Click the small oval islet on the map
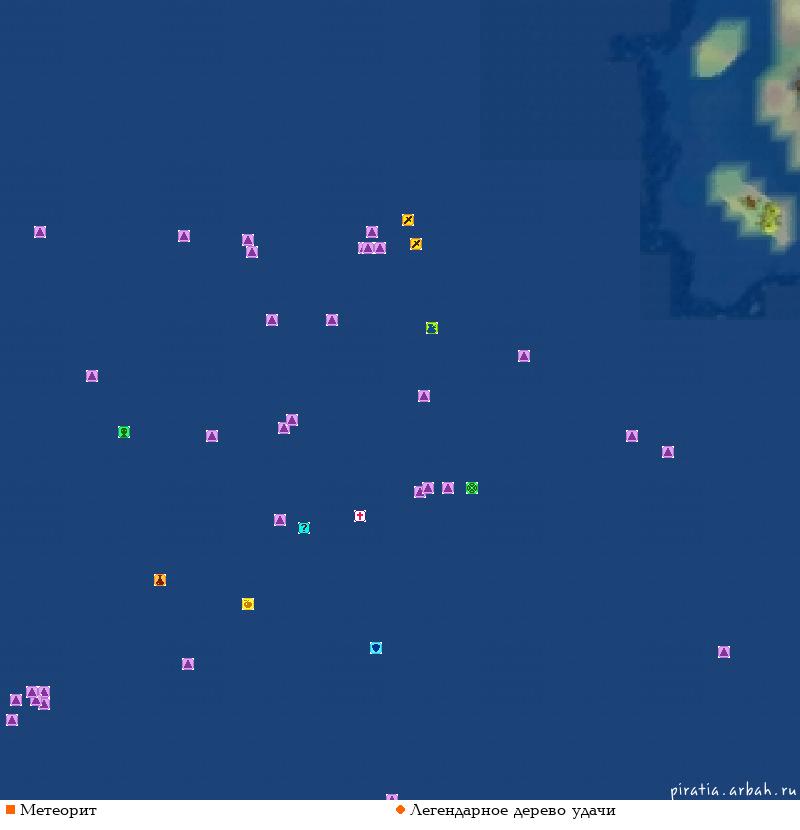Screen dimensions: 800x830 [720, 47]
